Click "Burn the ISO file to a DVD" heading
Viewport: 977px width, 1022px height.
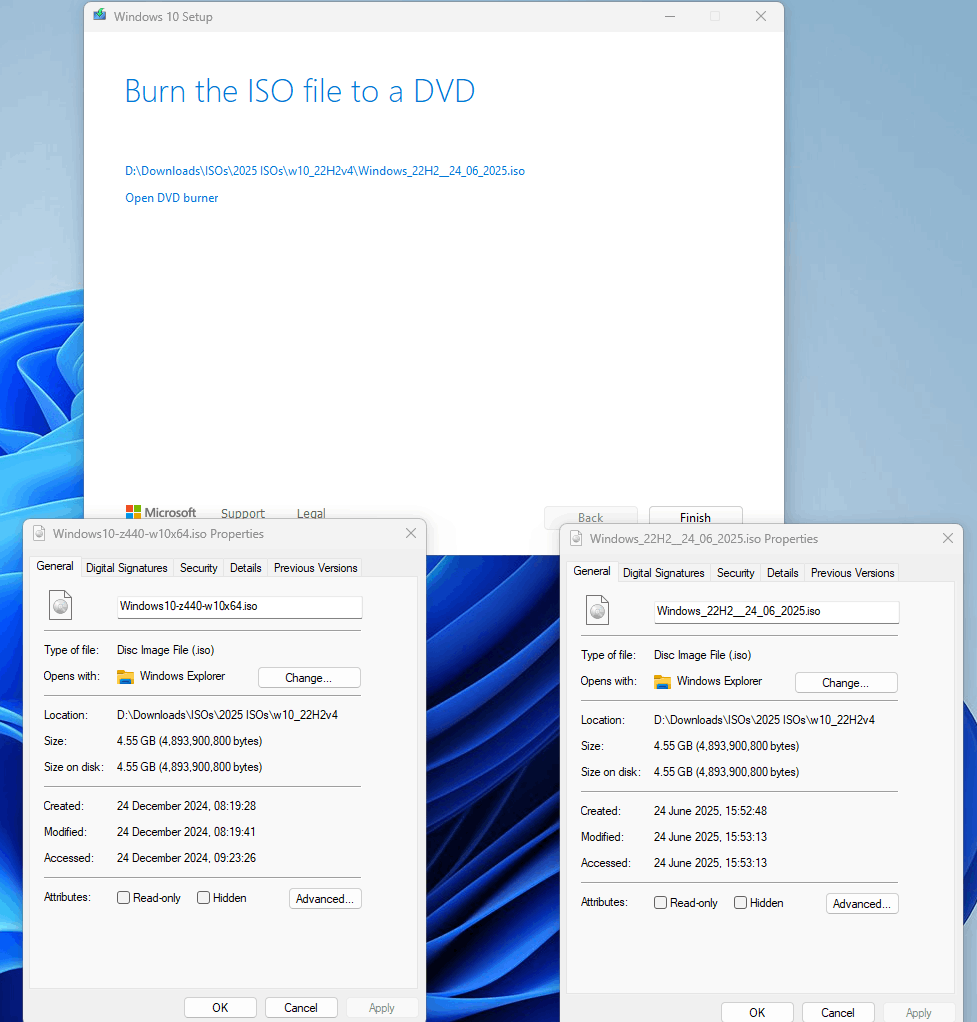(300, 91)
